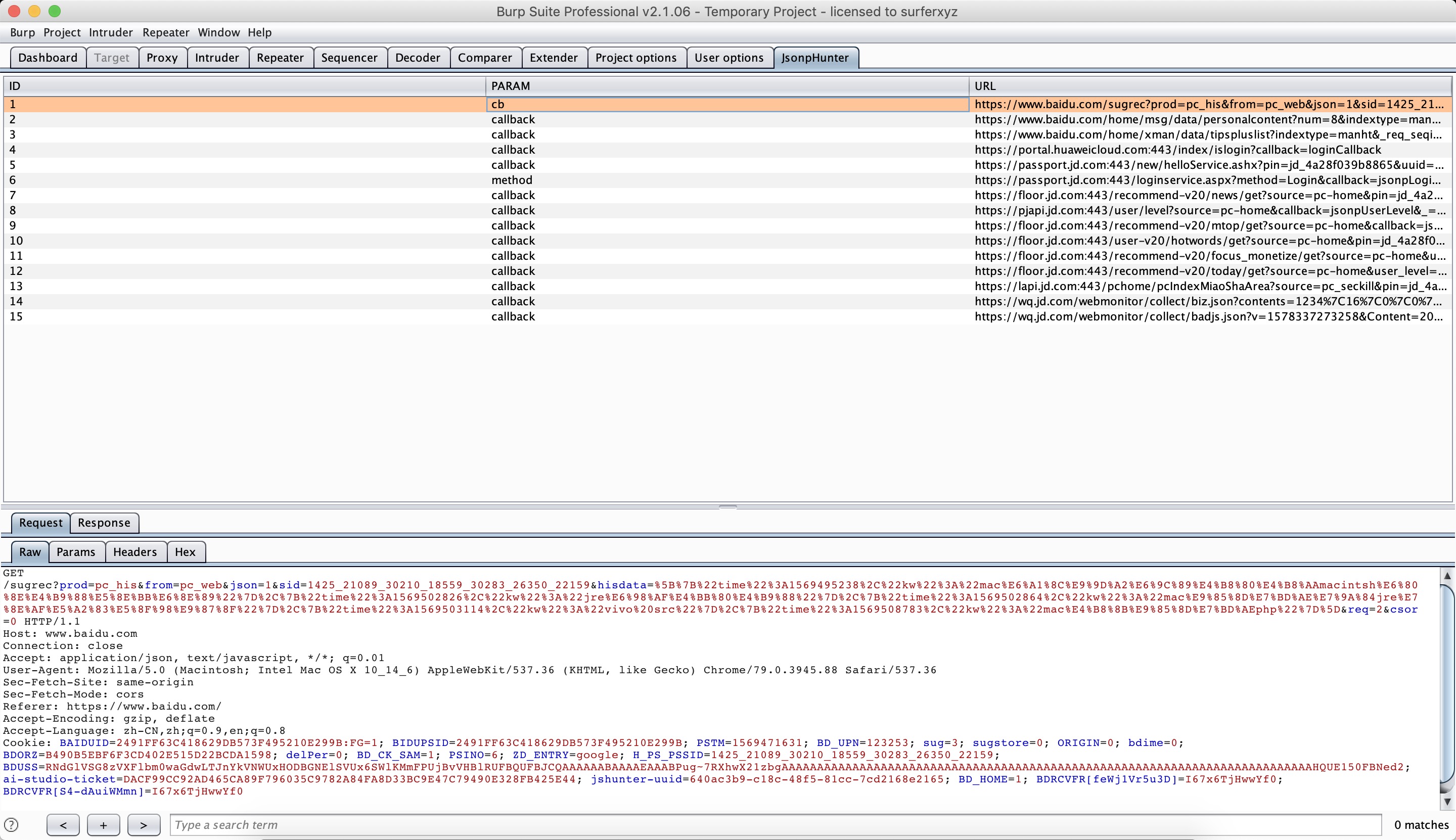
Task: Go to the Extender tab
Action: coord(553,58)
